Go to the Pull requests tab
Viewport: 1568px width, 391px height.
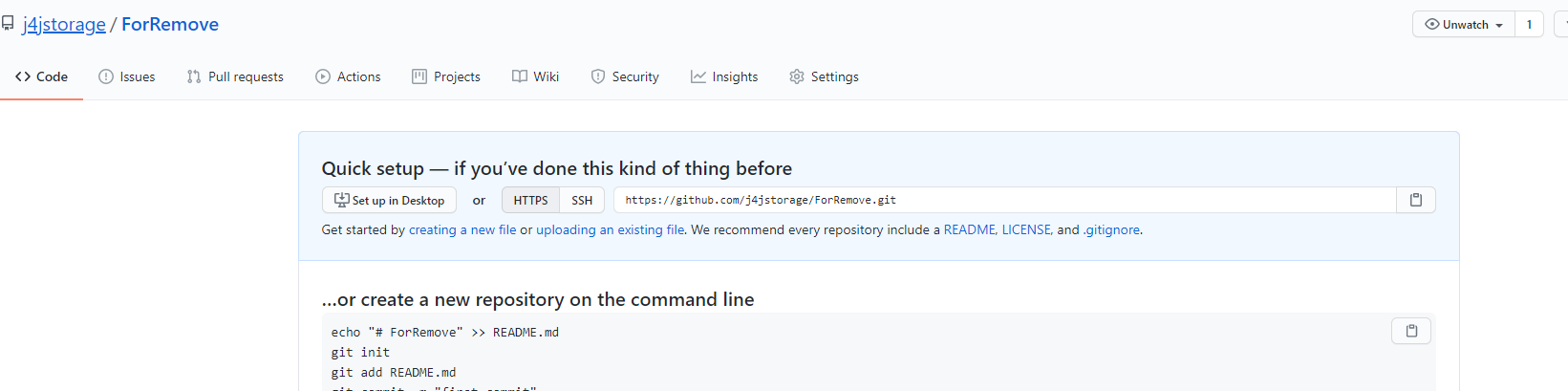(235, 76)
